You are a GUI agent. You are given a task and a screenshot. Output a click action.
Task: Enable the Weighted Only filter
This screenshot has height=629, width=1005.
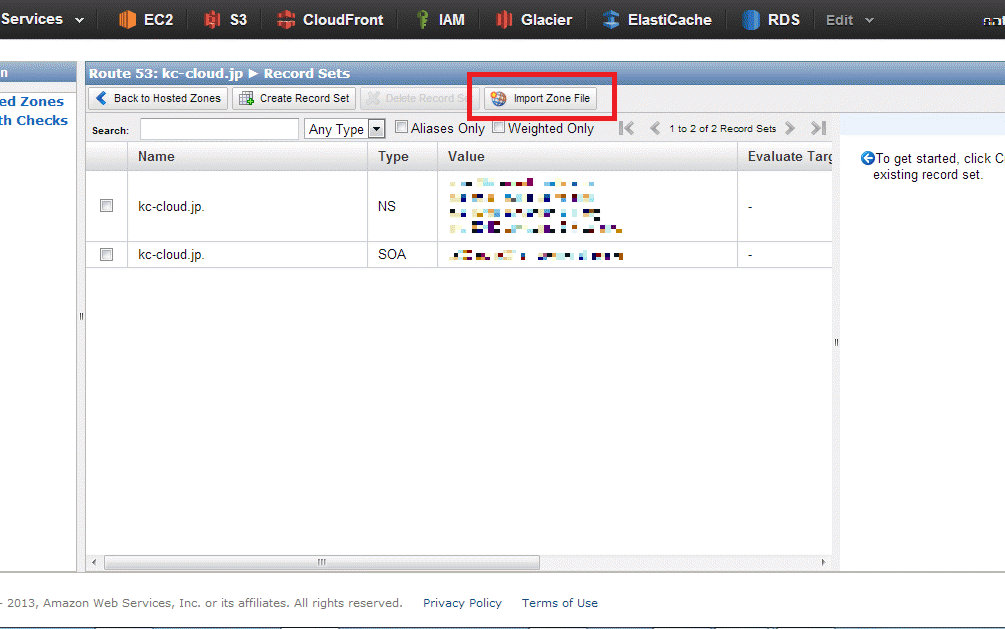[x=498, y=127]
